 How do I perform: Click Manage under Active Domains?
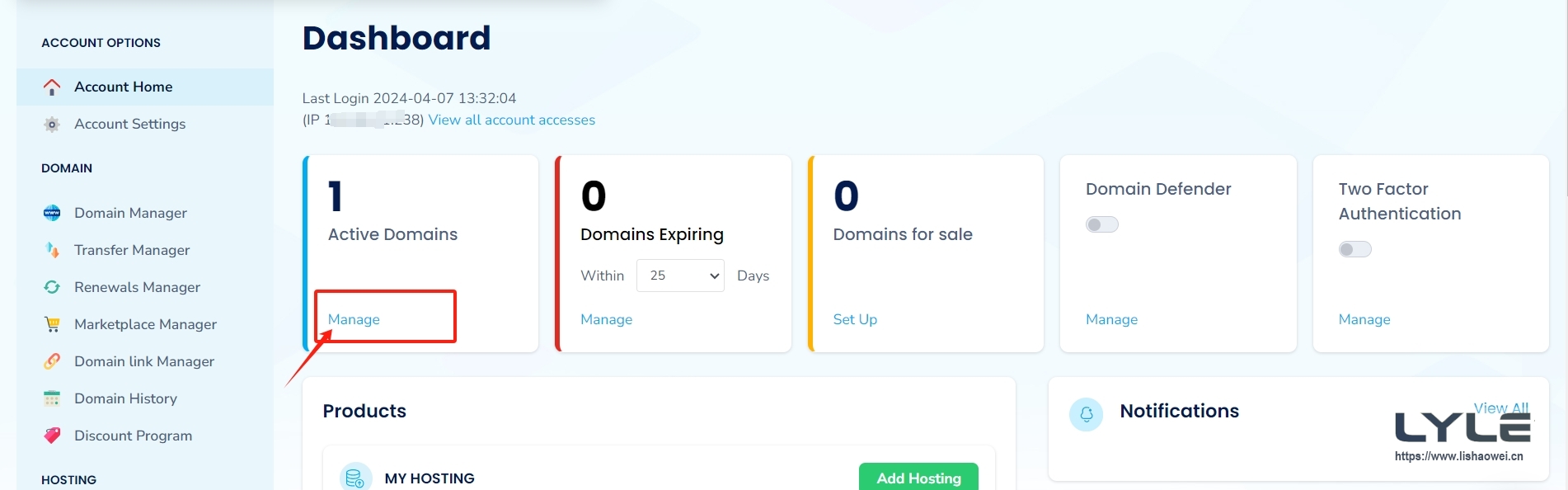tap(354, 319)
